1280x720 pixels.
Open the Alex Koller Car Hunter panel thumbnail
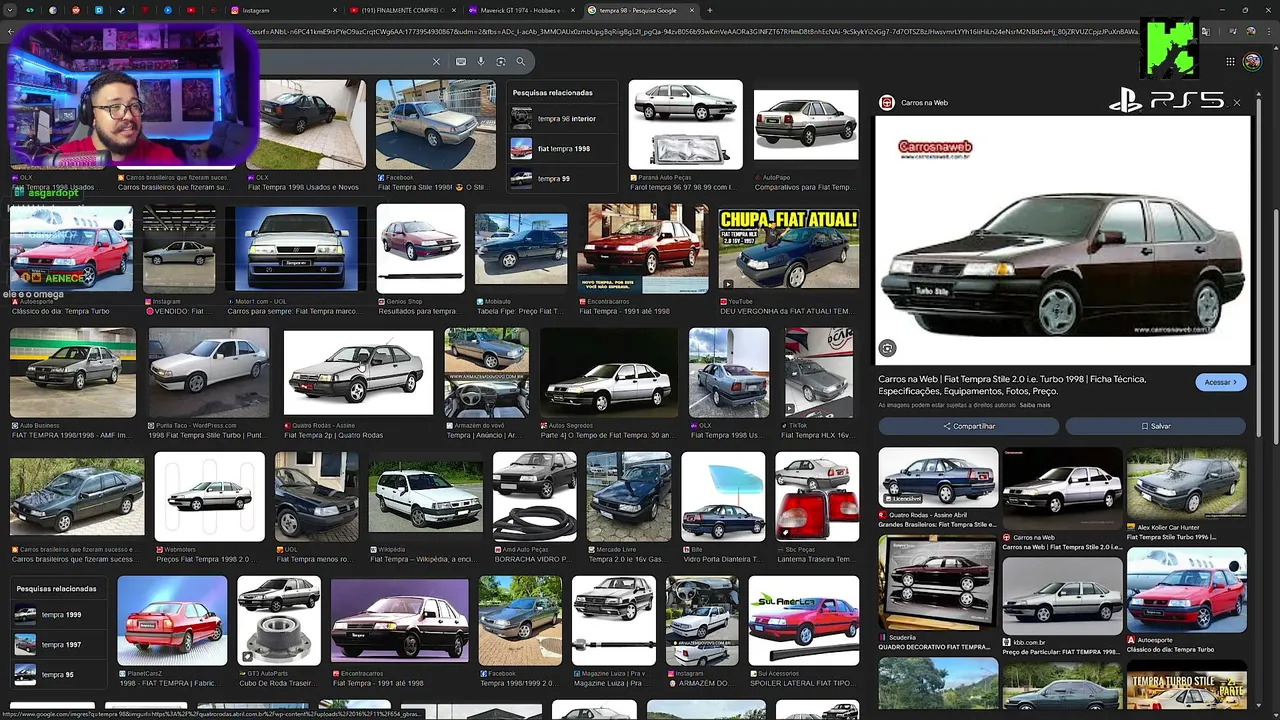pyautogui.click(x=1186, y=483)
